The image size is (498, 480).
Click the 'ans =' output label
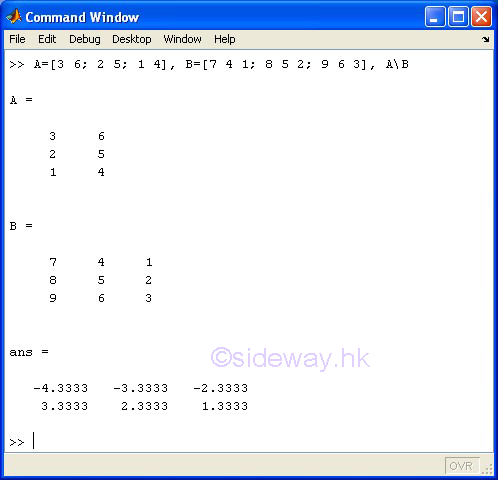coord(29,352)
